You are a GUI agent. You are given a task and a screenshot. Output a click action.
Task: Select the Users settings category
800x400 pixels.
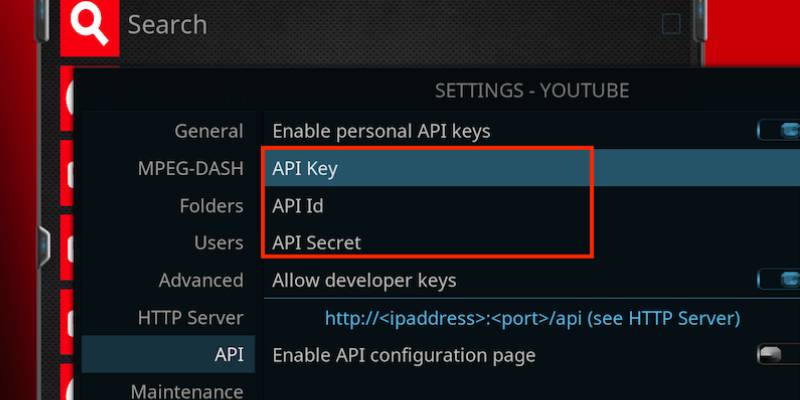pos(218,243)
